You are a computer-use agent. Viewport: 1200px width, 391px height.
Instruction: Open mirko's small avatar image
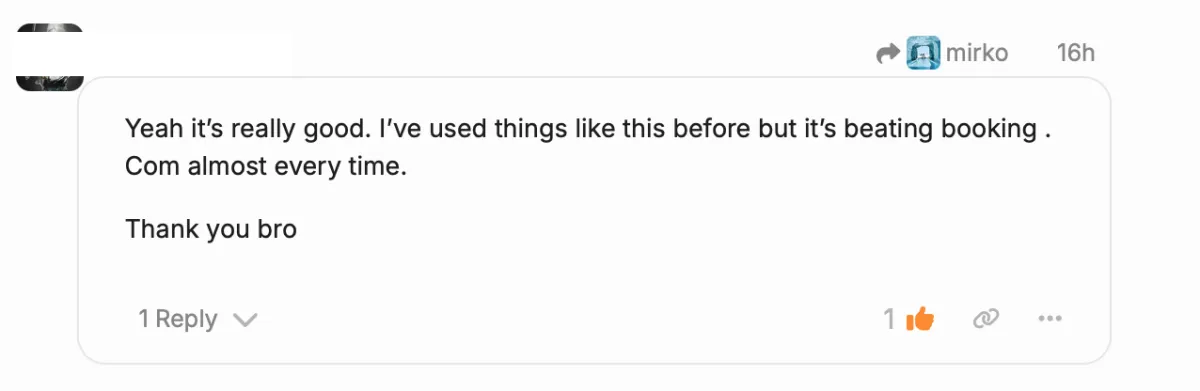pos(924,52)
